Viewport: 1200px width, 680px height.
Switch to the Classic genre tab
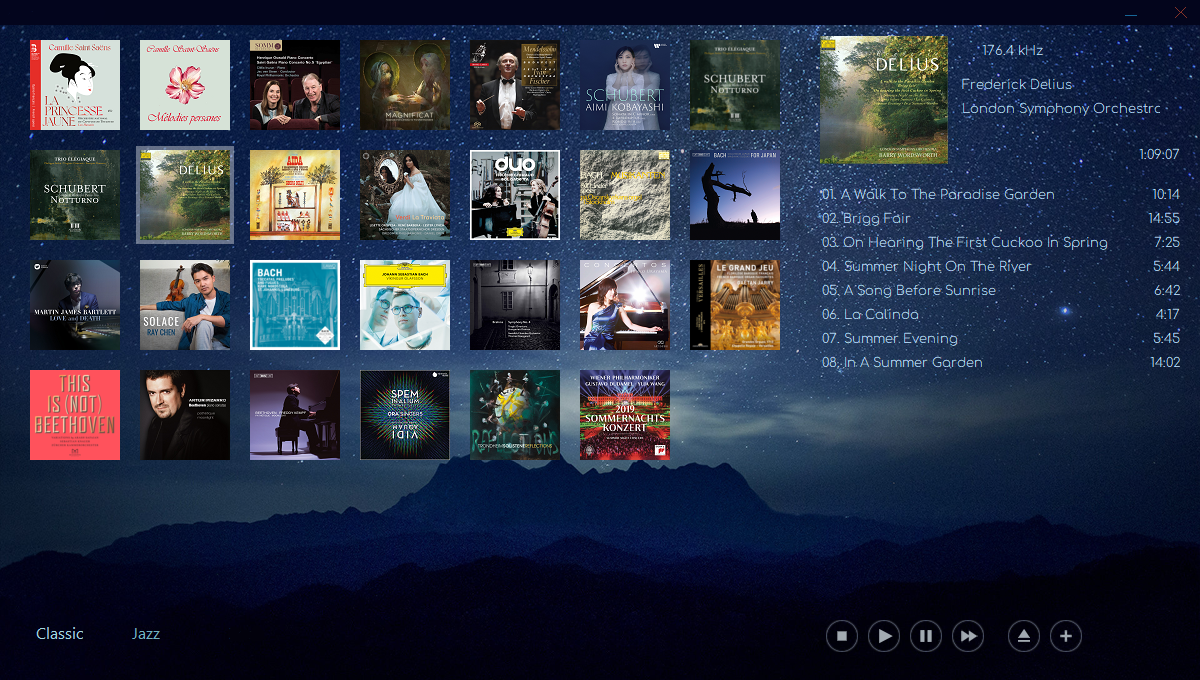point(60,634)
